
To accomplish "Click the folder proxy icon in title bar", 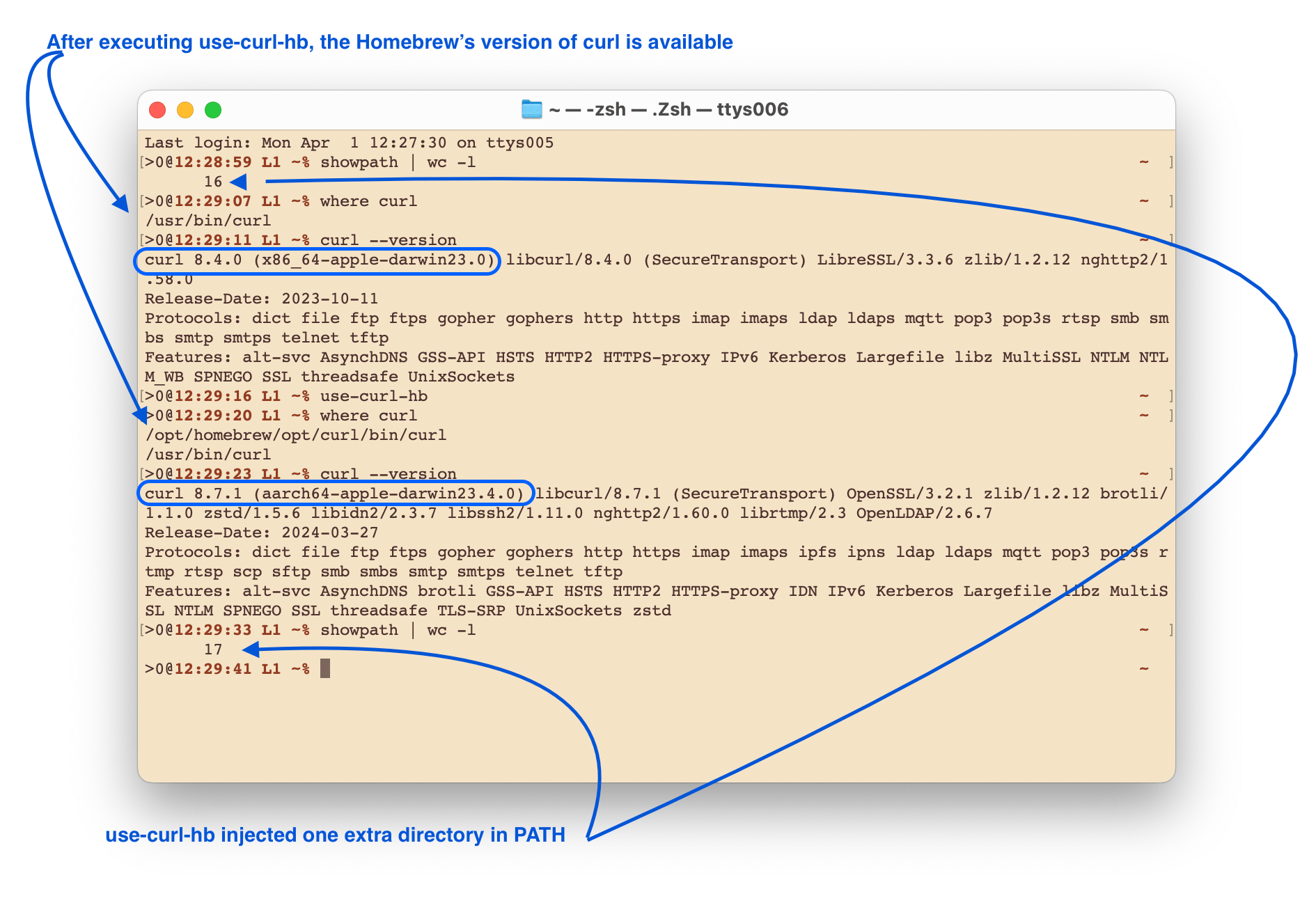I will click(x=532, y=109).
